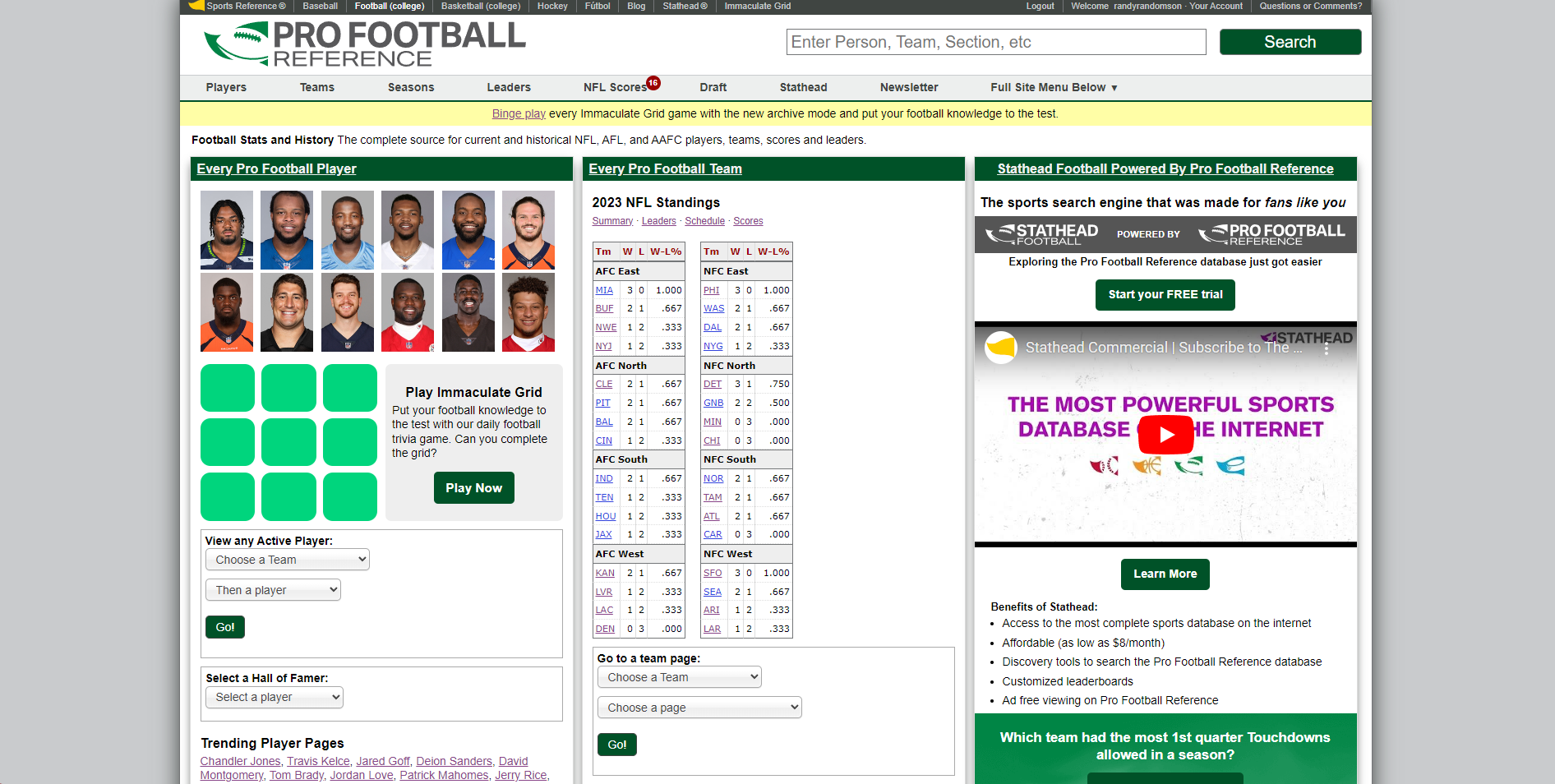
Task: Open the BUF team link
Action: tap(604, 308)
